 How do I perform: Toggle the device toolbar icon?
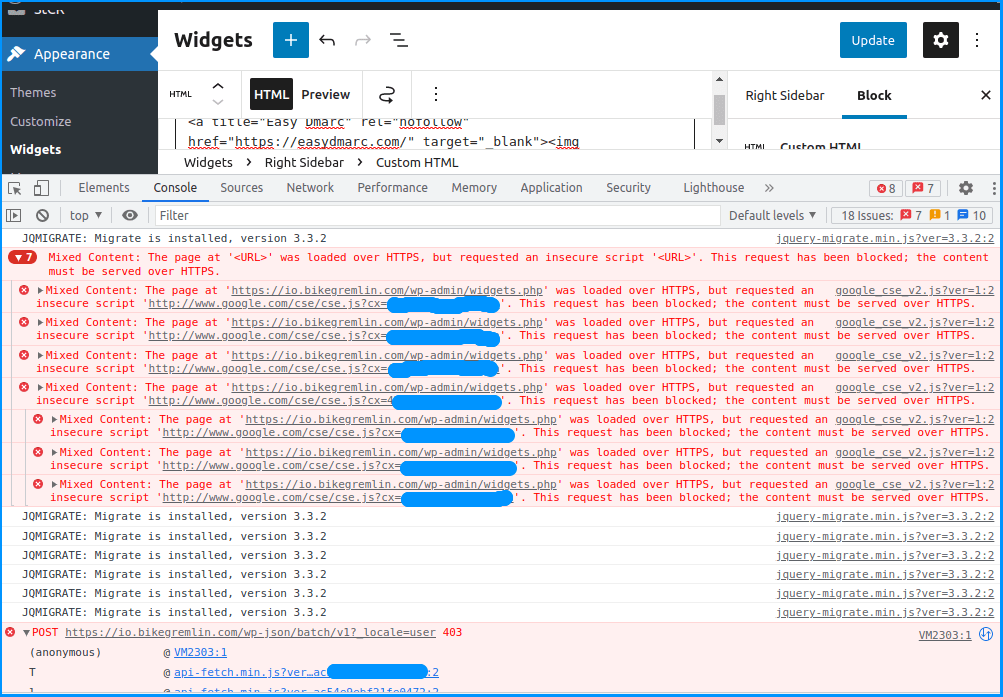(x=41, y=188)
